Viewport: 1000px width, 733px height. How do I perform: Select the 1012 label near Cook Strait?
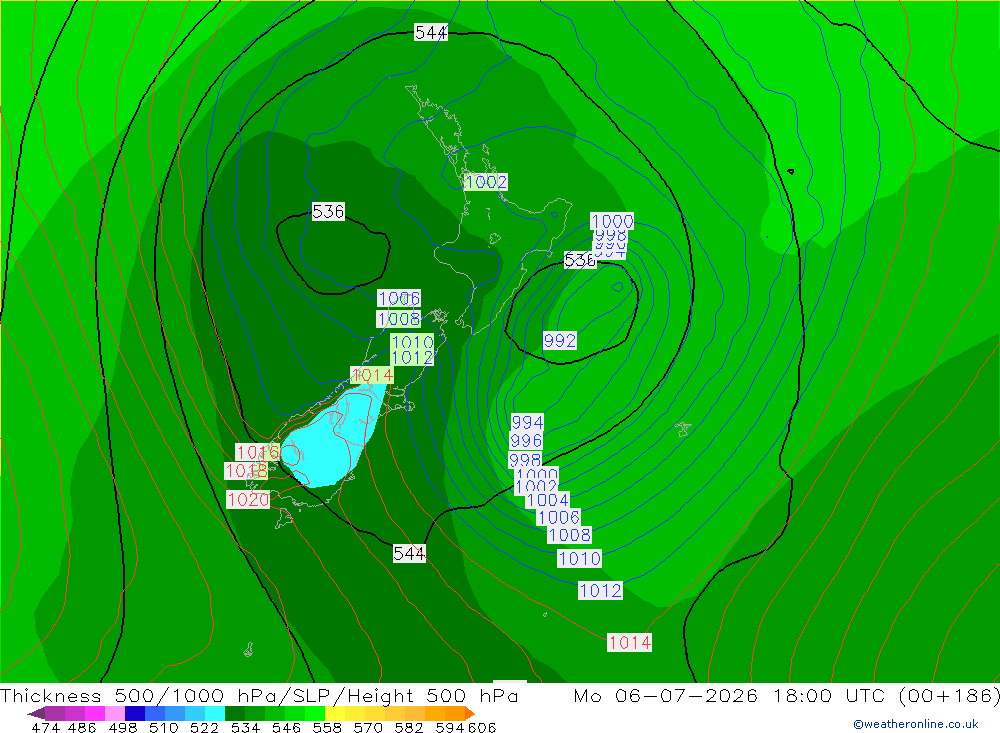(412, 358)
